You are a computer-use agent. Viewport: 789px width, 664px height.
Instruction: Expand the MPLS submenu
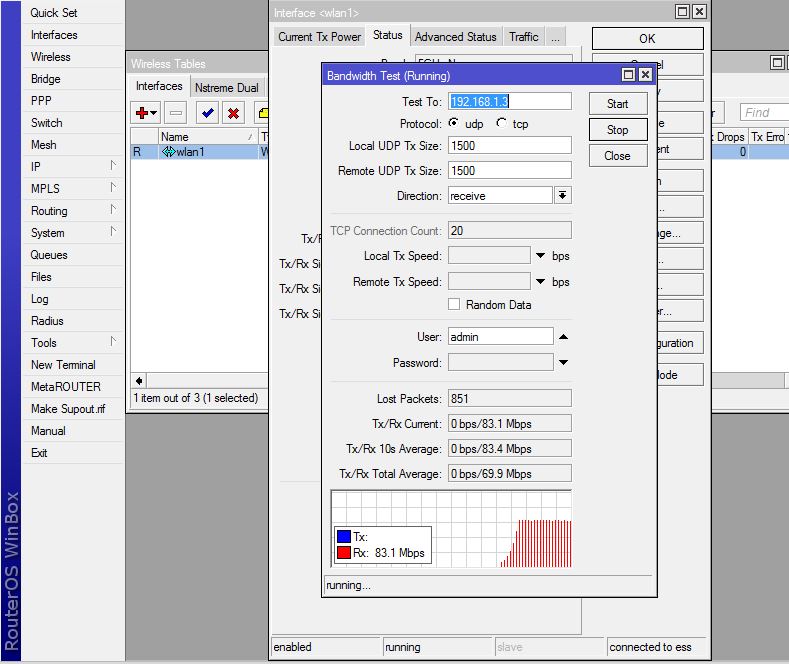pos(113,187)
